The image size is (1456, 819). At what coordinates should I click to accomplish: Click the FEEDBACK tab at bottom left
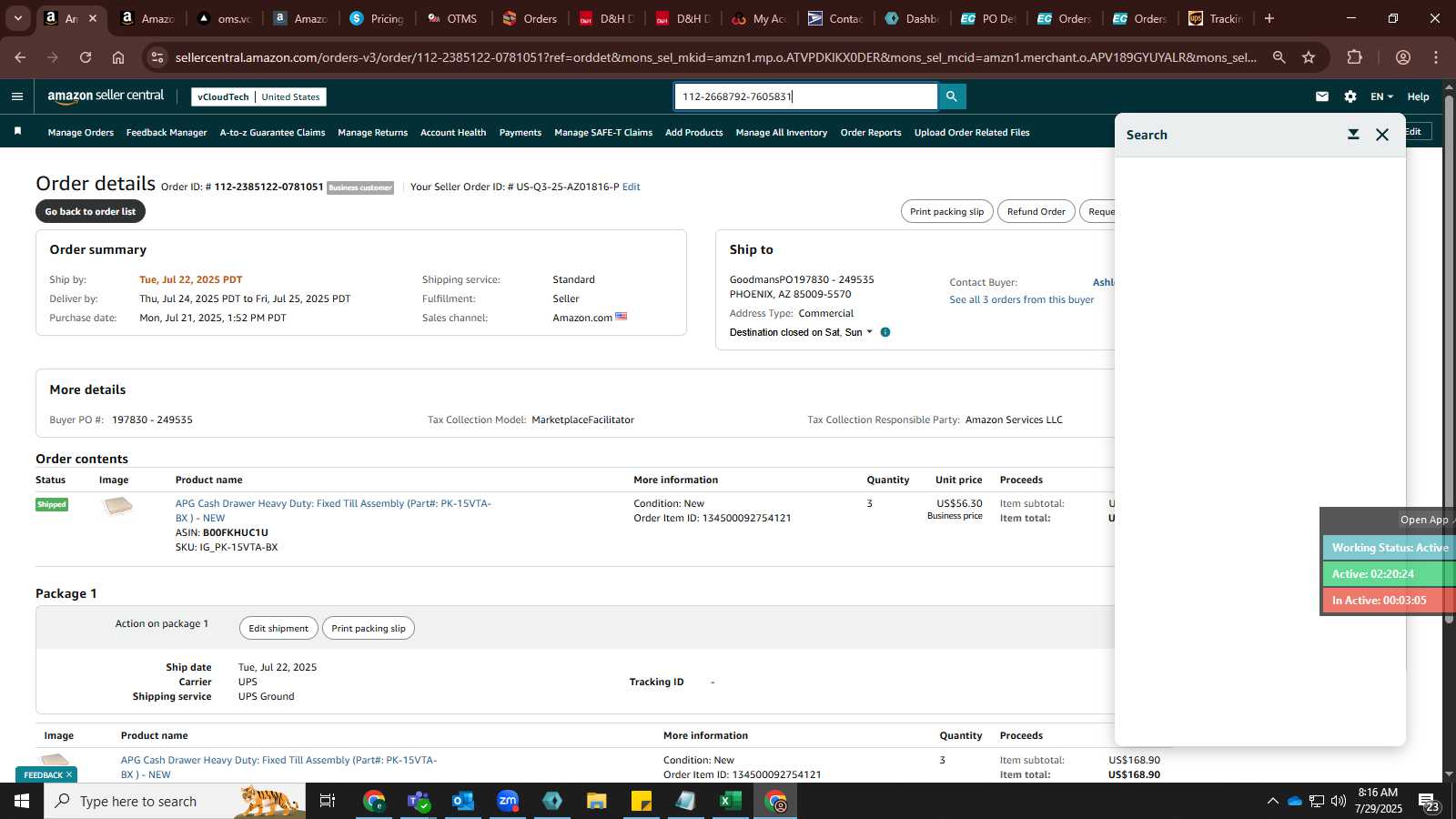[46, 774]
